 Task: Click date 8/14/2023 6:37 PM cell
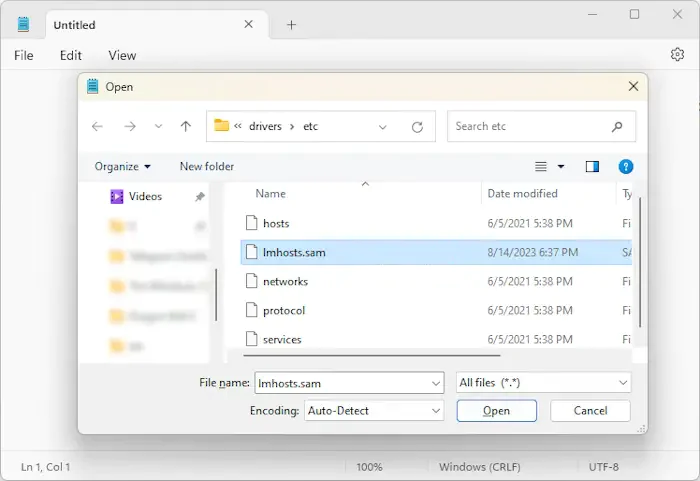point(533,252)
